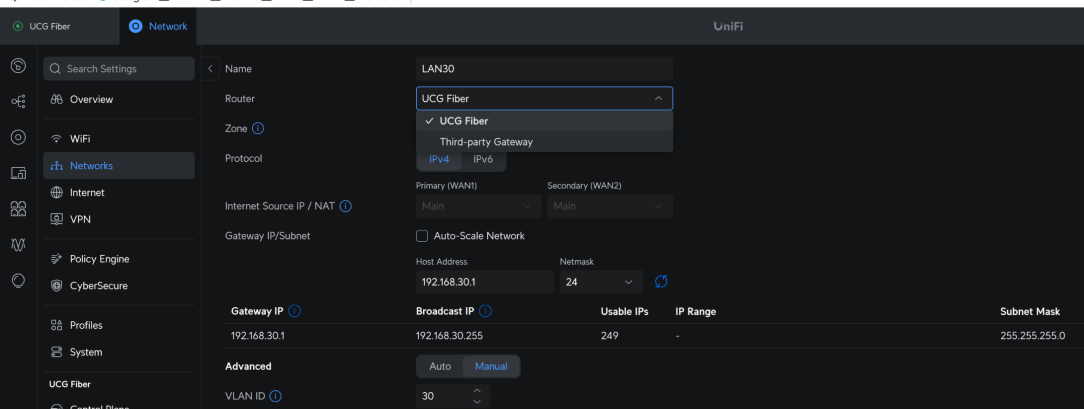This screenshot has width=1084, height=409.
Task: Enable the Auto-Scale Network checkbox
Action: pos(422,236)
